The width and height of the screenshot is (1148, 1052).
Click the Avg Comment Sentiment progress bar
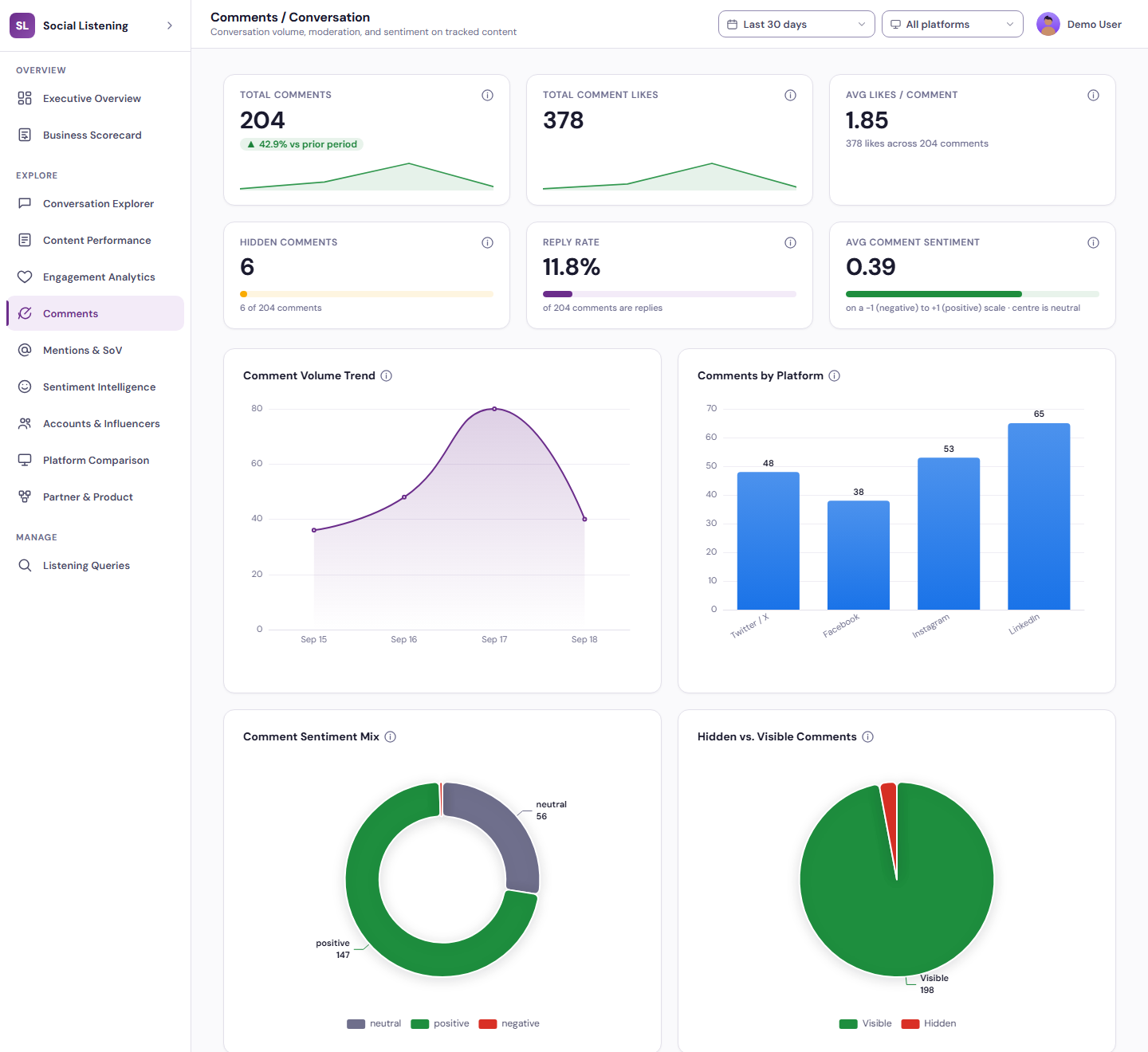tap(972, 294)
